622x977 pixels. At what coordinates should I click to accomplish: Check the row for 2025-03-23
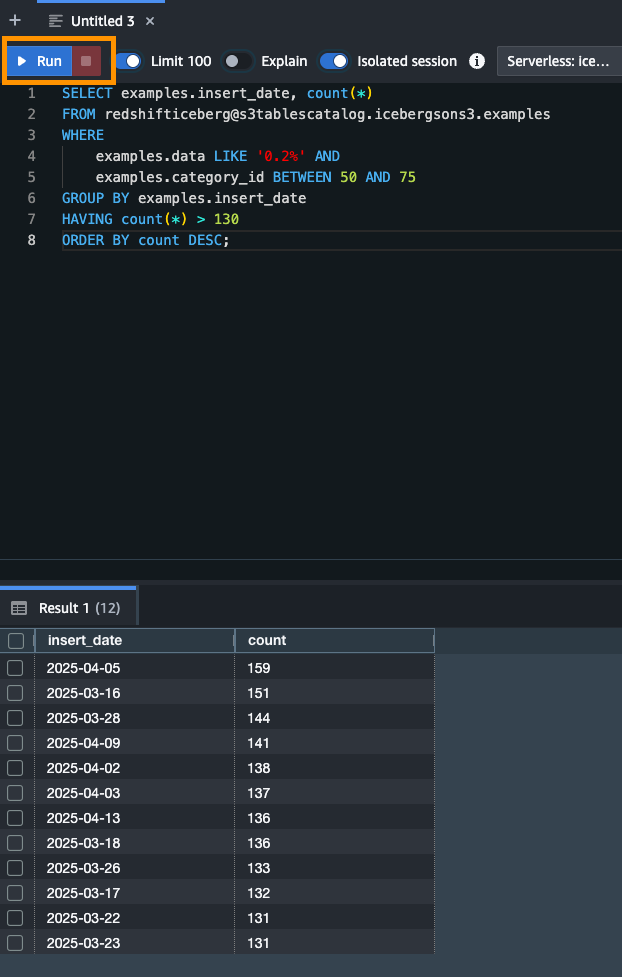15,942
